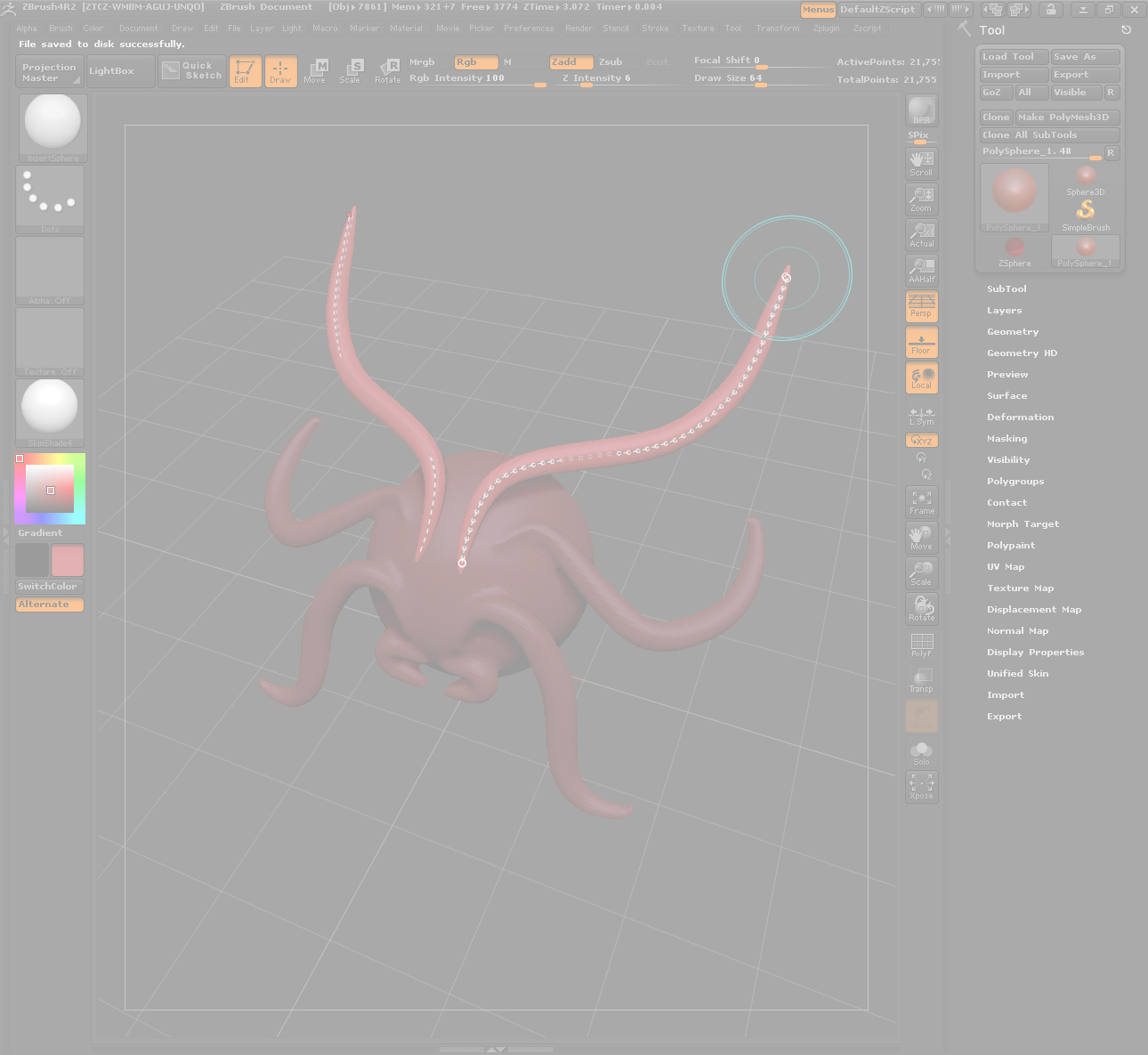The height and width of the screenshot is (1055, 1148).
Task: Click the SwitchColor button
Action: click(50, 587)
